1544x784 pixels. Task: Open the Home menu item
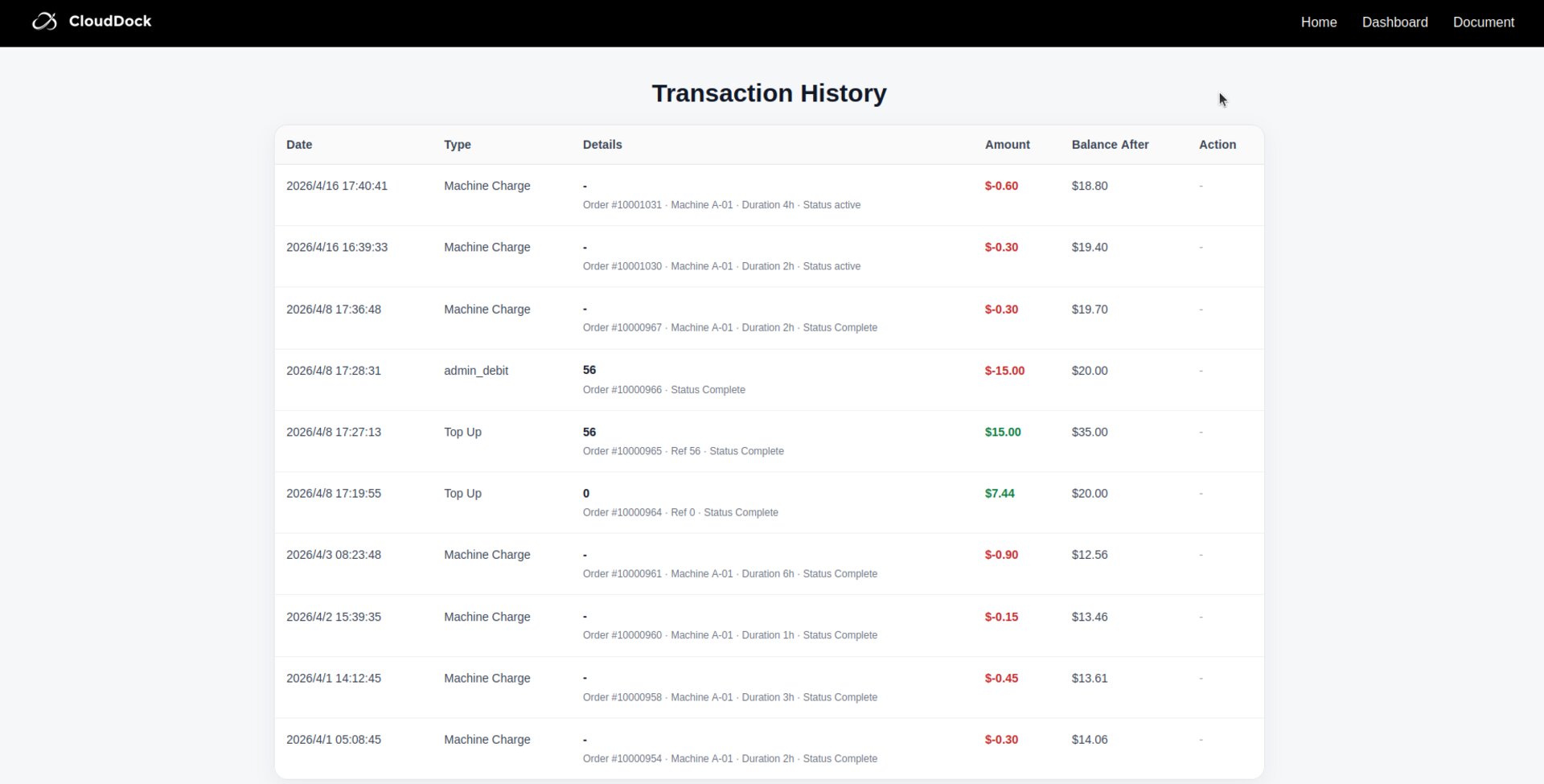(1318, 23)
